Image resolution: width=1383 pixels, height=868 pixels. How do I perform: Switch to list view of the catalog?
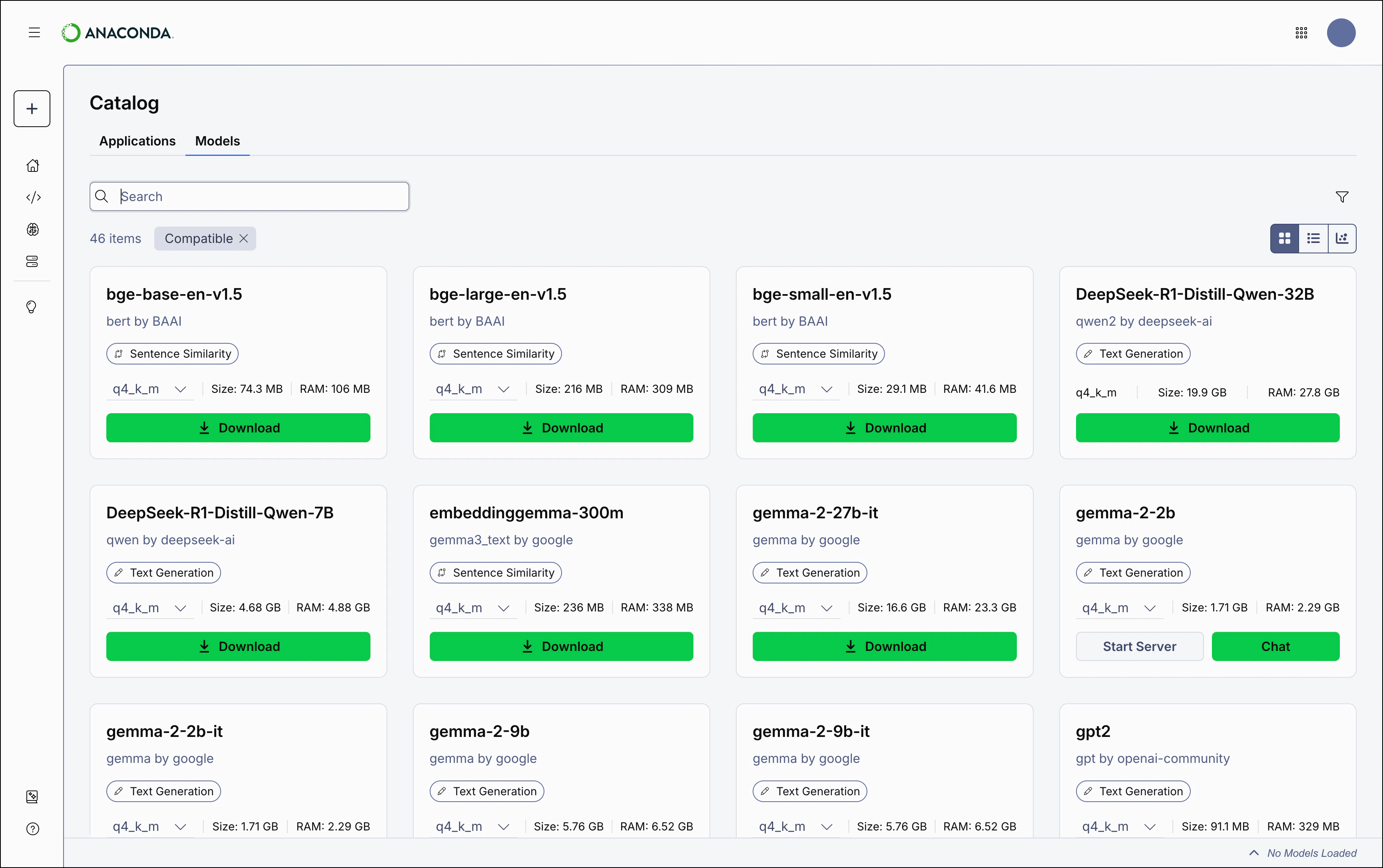[x=1313, y=238]
